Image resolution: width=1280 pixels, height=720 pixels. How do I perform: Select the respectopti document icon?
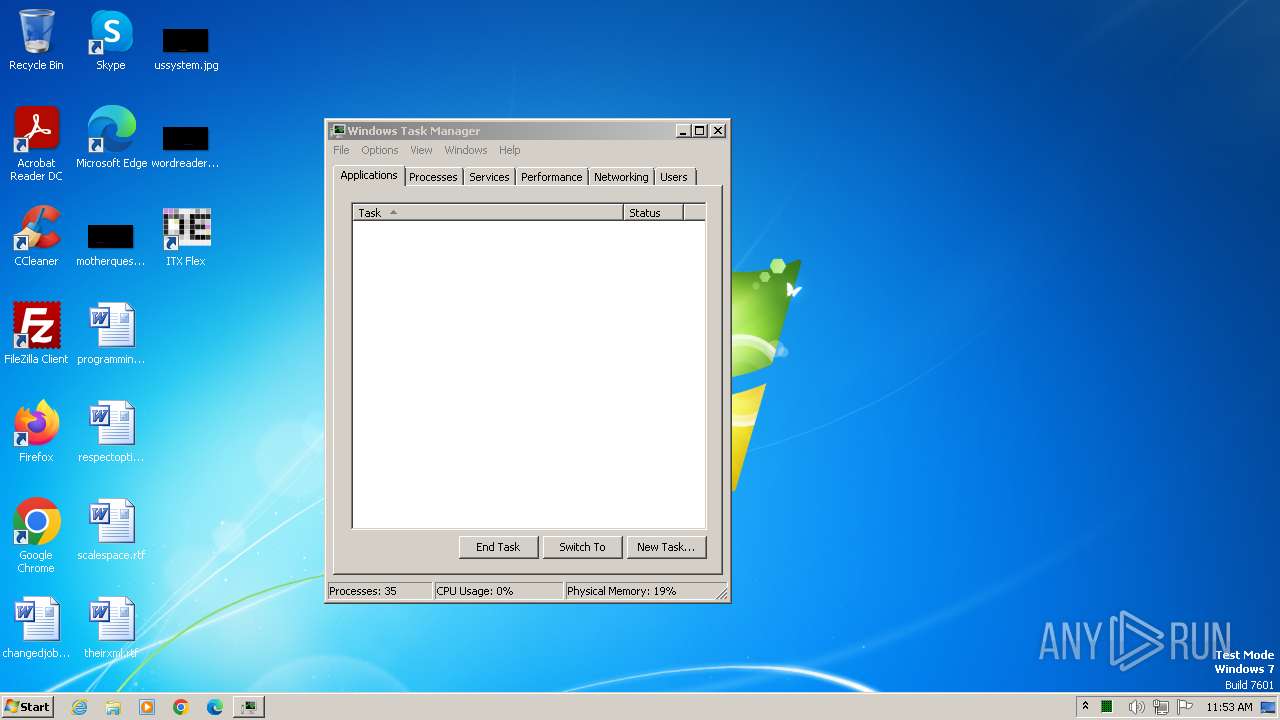click(x=111, y=432)
